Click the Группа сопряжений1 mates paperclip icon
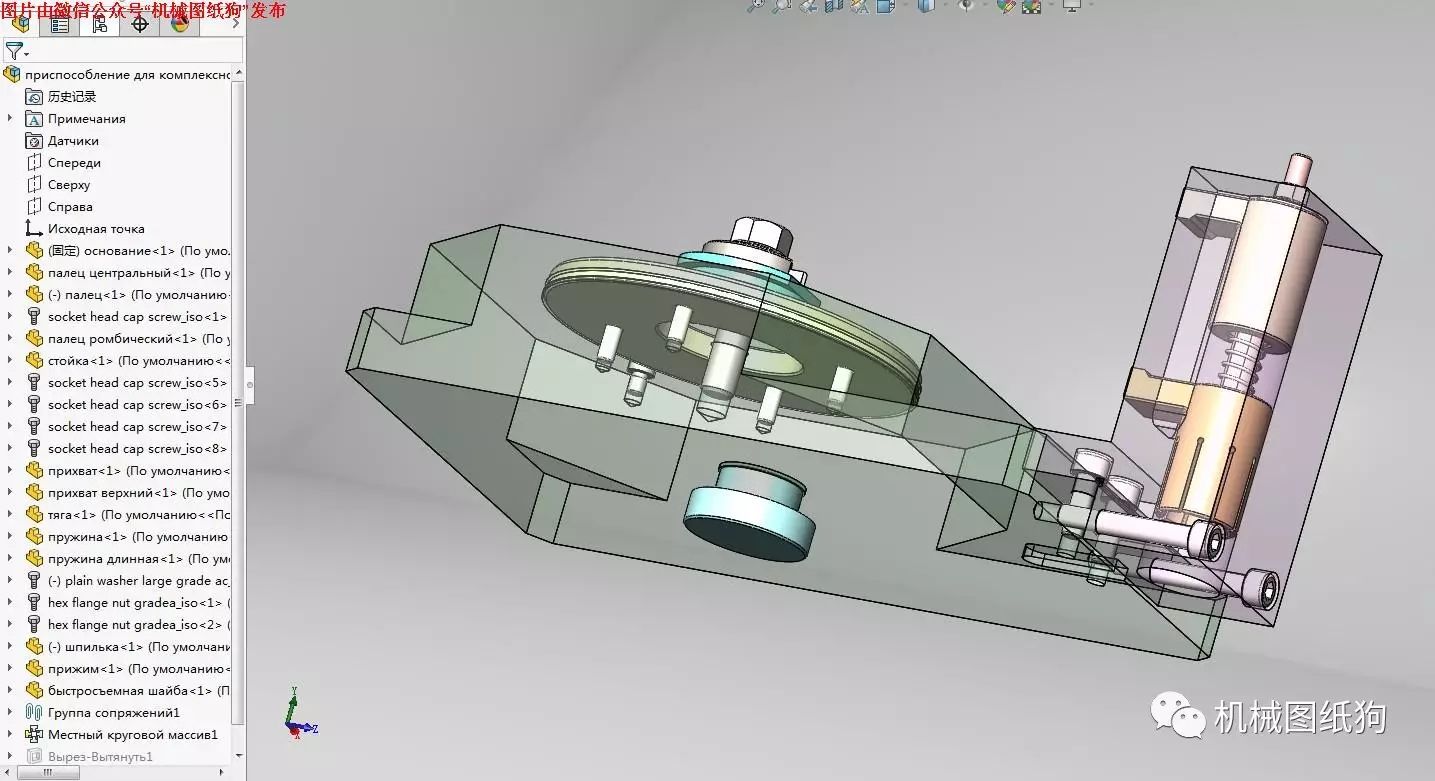Image resolution: width=1435 pixels, height=781 pixels. [x=34, y=713]
